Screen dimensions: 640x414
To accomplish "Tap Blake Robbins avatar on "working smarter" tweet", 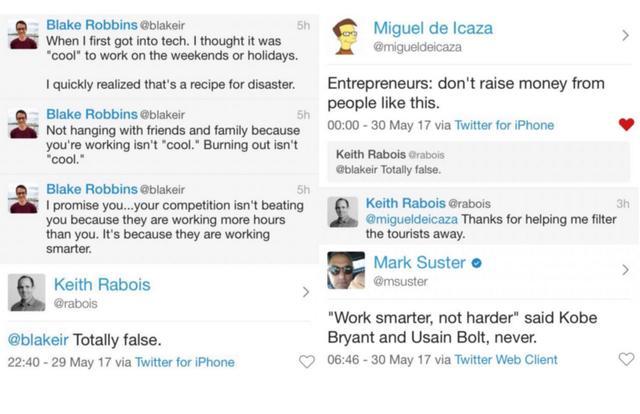I will click(21, 198).
